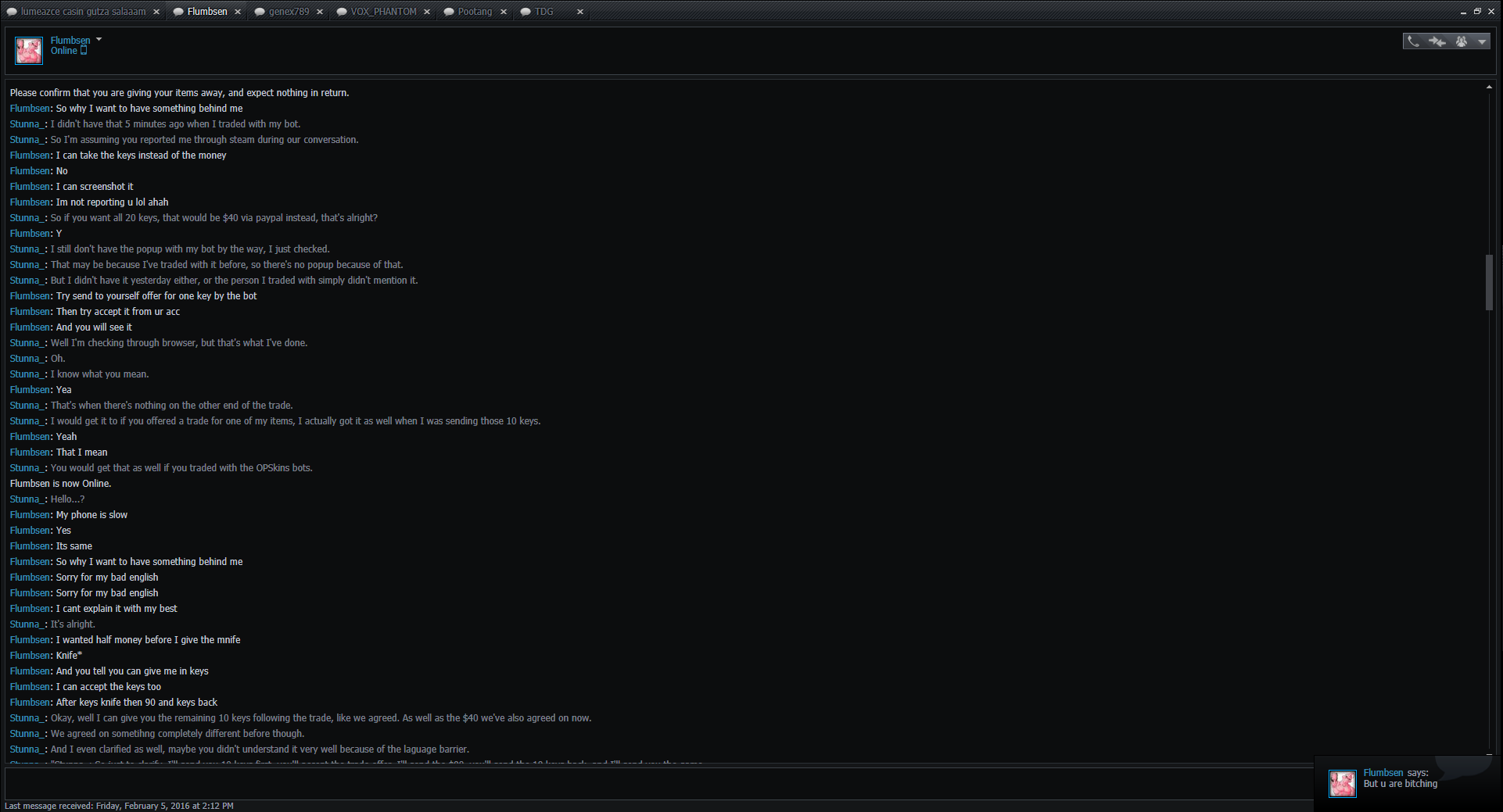
Task: Close the Pootang chat tab
Action: (504, 12)
